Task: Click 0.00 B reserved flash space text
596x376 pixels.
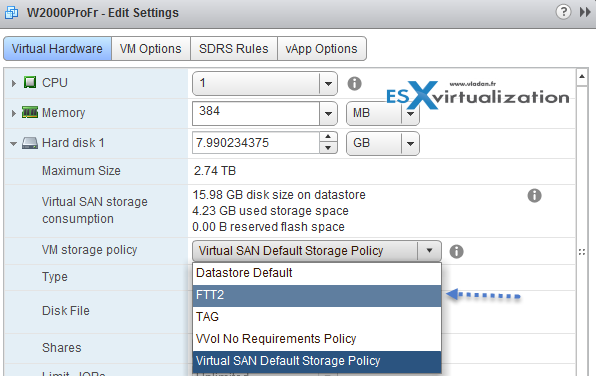Action: [268, 227]
